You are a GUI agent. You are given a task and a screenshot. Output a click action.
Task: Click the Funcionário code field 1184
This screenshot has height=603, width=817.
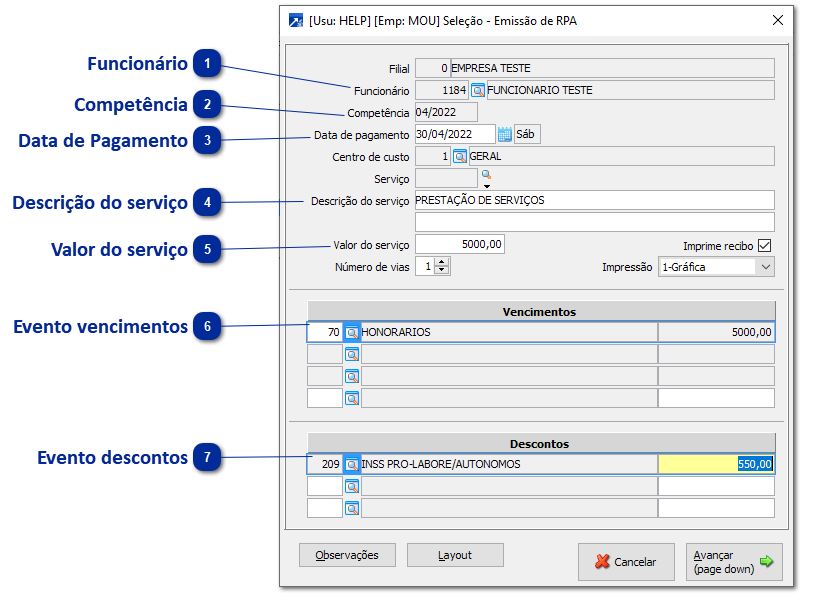click(442, 90)
